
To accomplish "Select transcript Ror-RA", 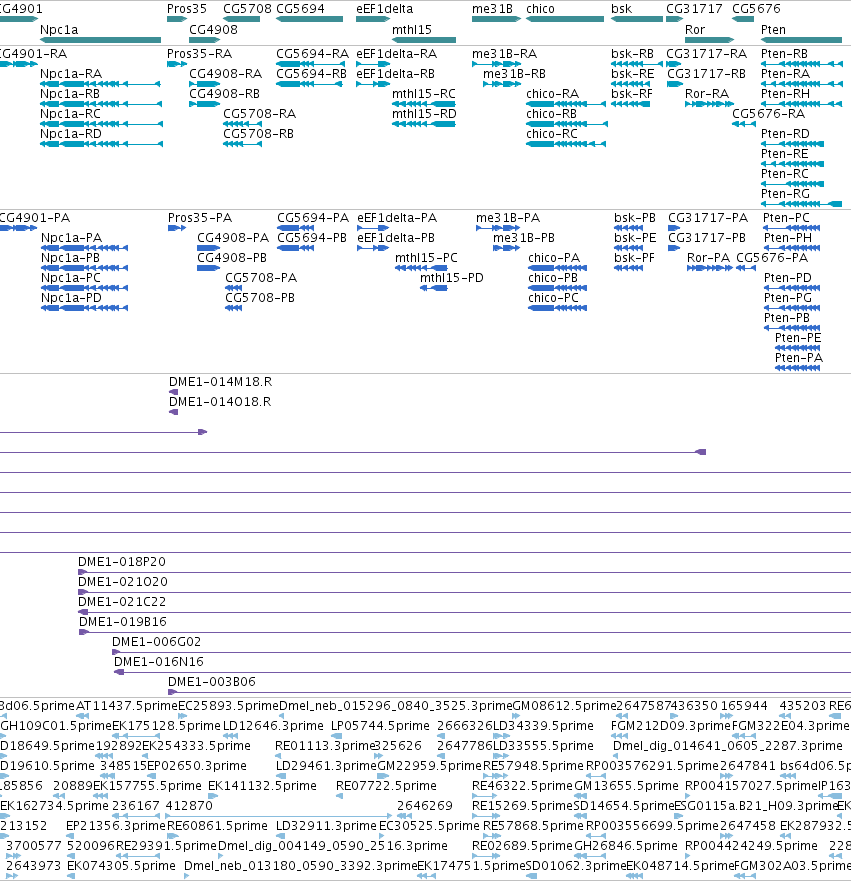I will 709,104.
